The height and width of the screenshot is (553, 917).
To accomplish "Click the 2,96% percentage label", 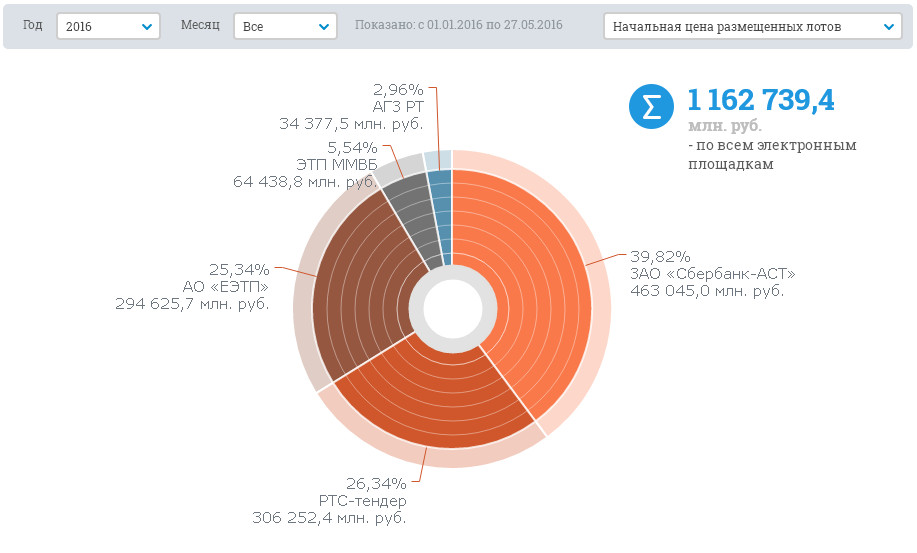I will [x=398, y=89].
